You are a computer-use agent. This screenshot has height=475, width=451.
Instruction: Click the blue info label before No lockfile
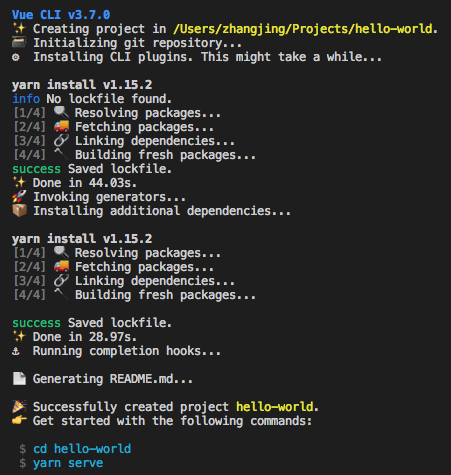click(x=26, y=99)
